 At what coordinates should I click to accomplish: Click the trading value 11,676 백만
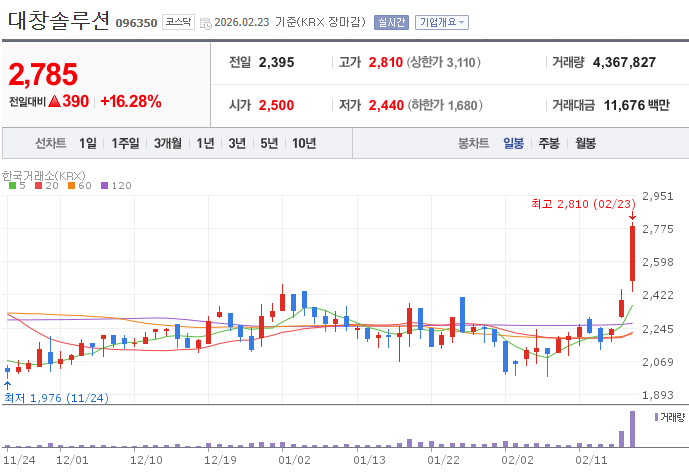[x=637, y=105]
